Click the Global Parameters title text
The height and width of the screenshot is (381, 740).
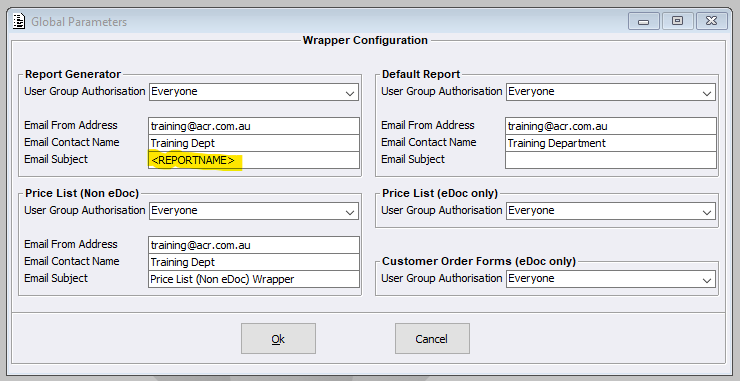(79, 22)
